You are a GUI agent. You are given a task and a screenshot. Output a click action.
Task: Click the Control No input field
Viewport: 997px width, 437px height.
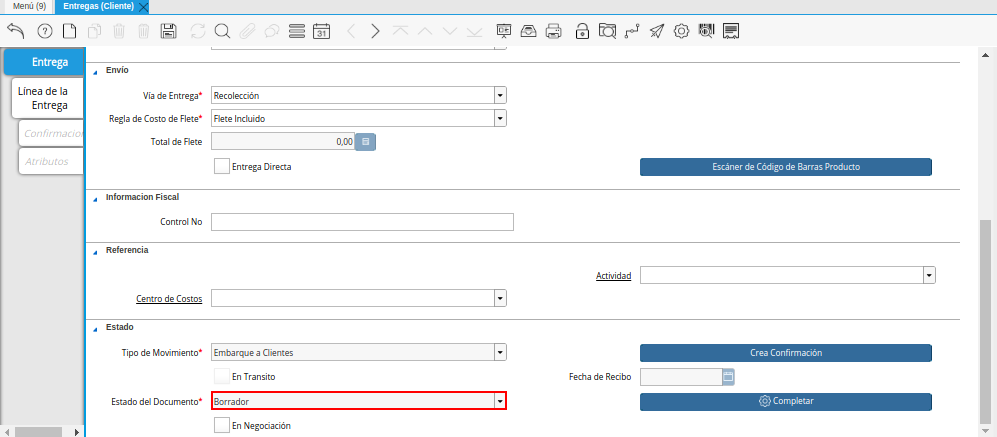click(x=362, y=222)
